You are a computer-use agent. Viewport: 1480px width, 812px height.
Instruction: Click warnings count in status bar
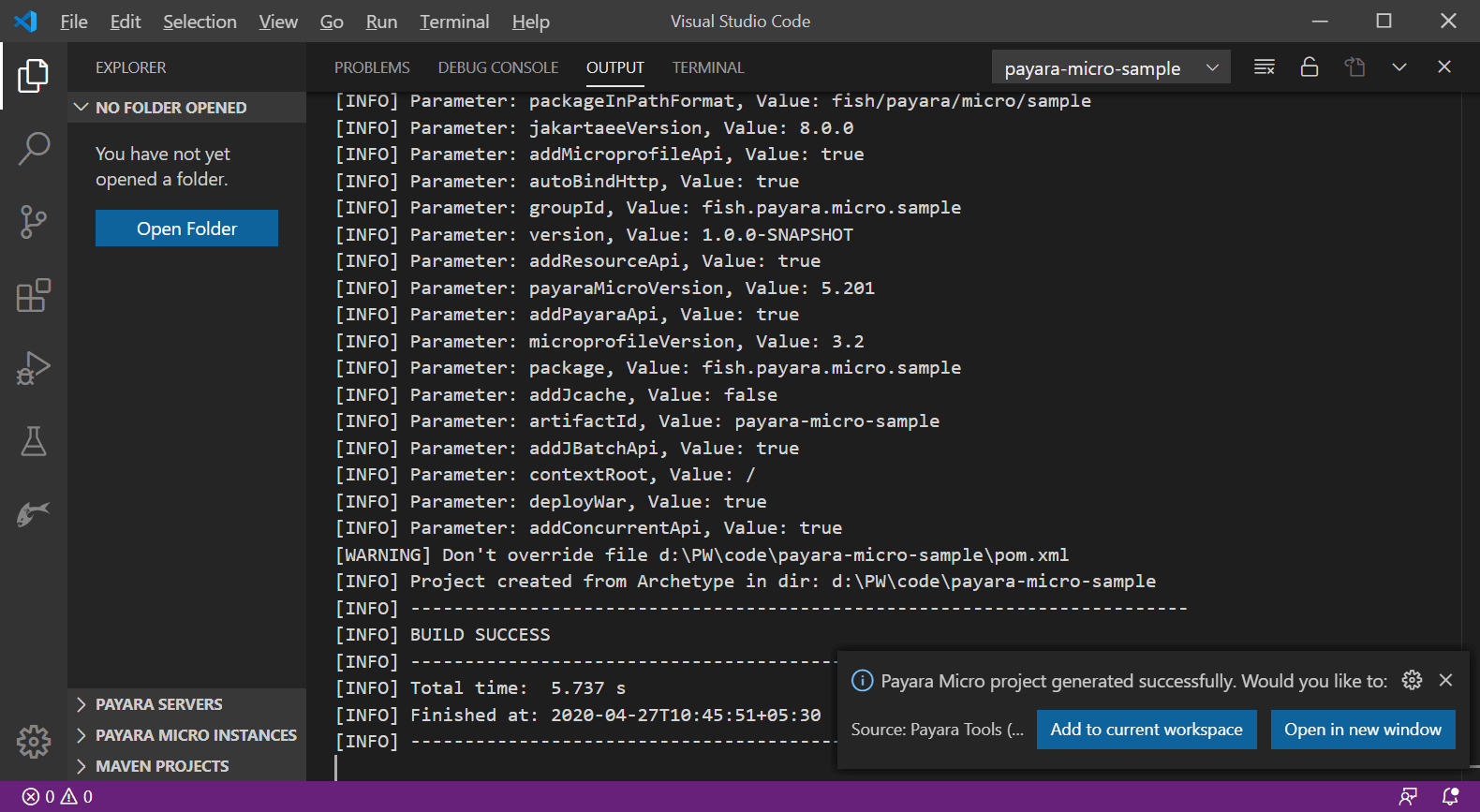pyautogui.click(x=77, y=797)
